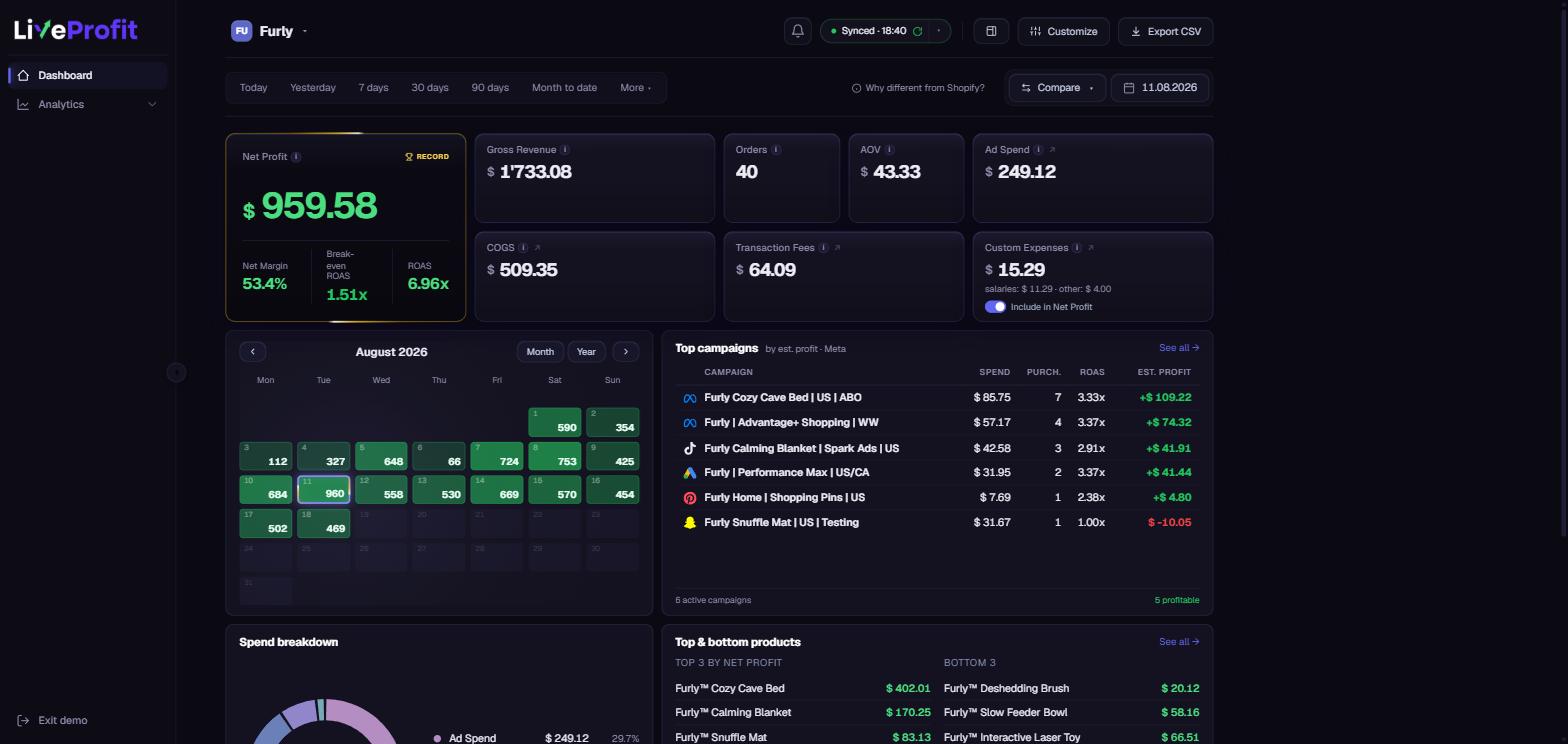Image resolution: width=1568 pixels, height=744 pixels.
Task: Click See all in Top campaigns
Action: pos(1179,348)
